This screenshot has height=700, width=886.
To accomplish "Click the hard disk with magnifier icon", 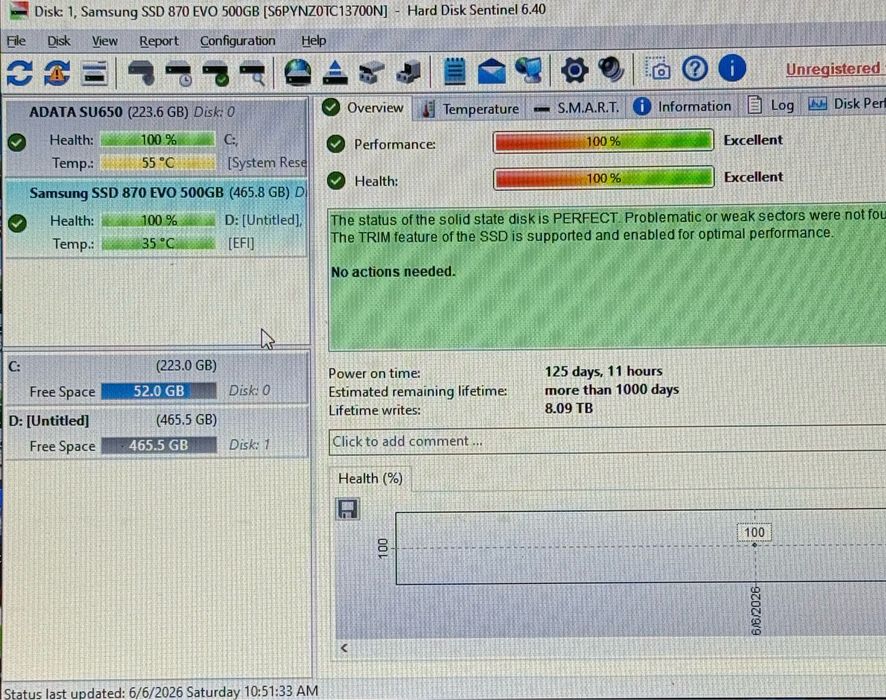I will [253, 73].
